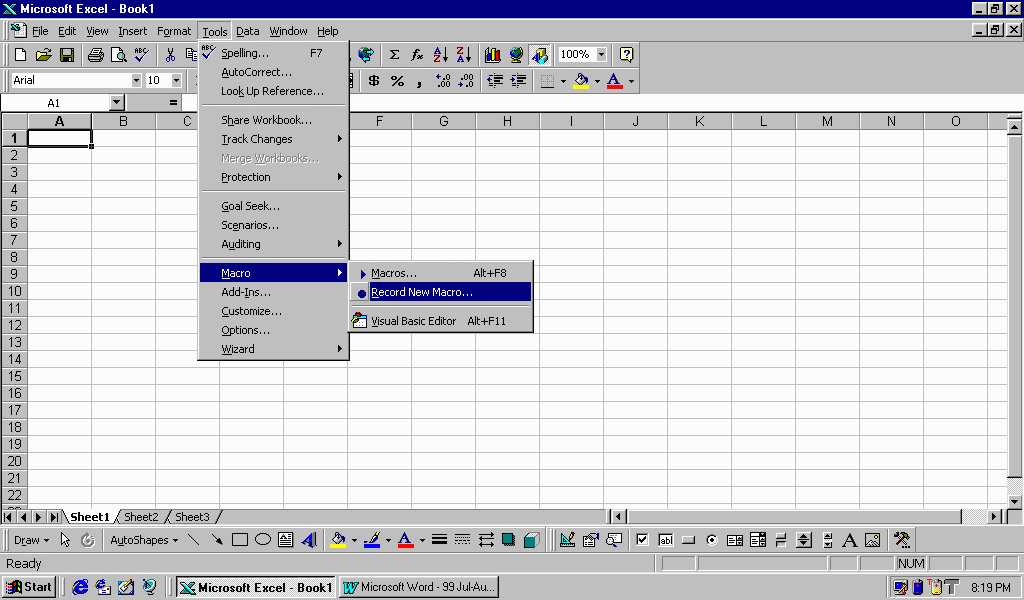Viewport: 1024px width, 600px height.
Task: Click the Windows Start button
Action: click(29, 587)
